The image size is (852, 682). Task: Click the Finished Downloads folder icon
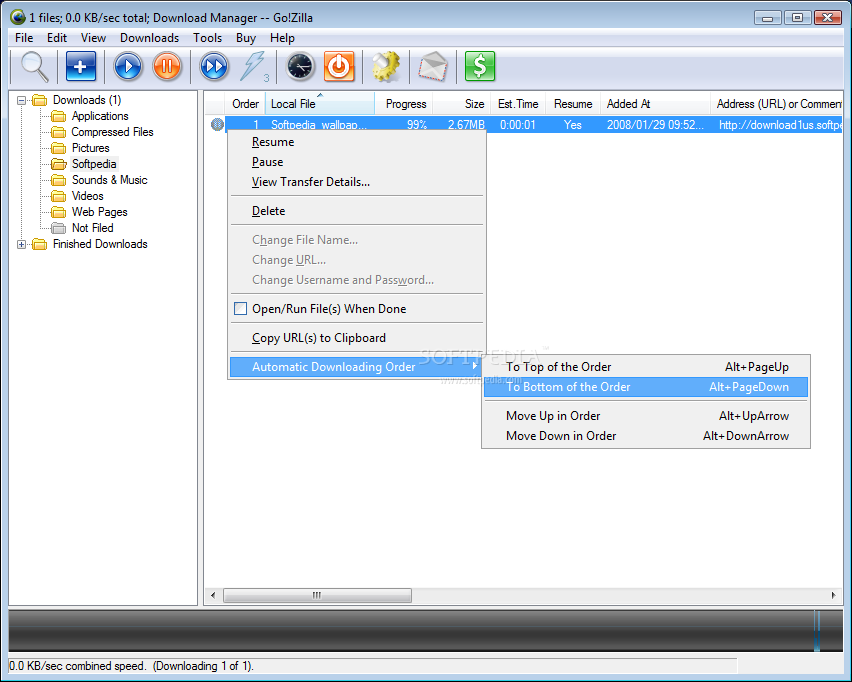(39, 244)
